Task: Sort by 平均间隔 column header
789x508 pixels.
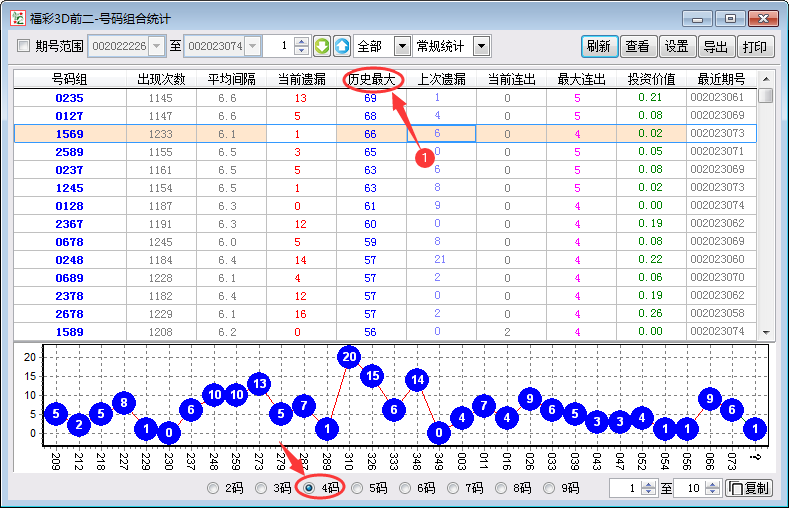Action: [x=231, y=79]
